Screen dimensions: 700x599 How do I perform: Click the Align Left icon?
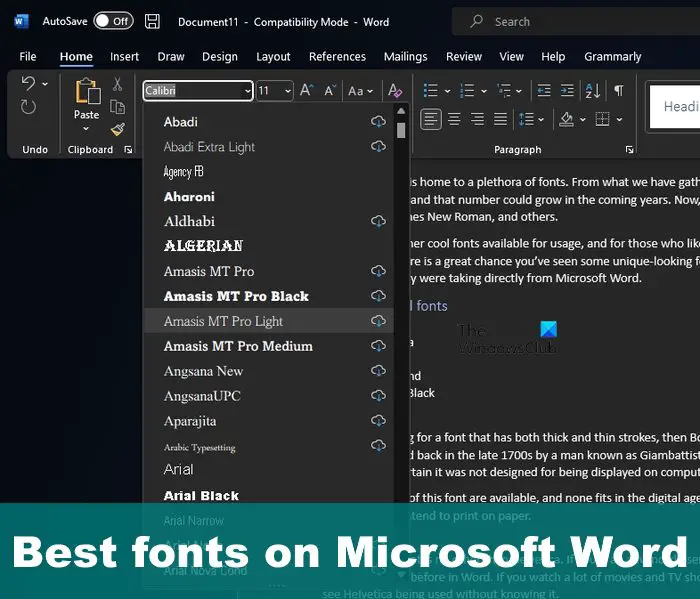pos(430,120)
